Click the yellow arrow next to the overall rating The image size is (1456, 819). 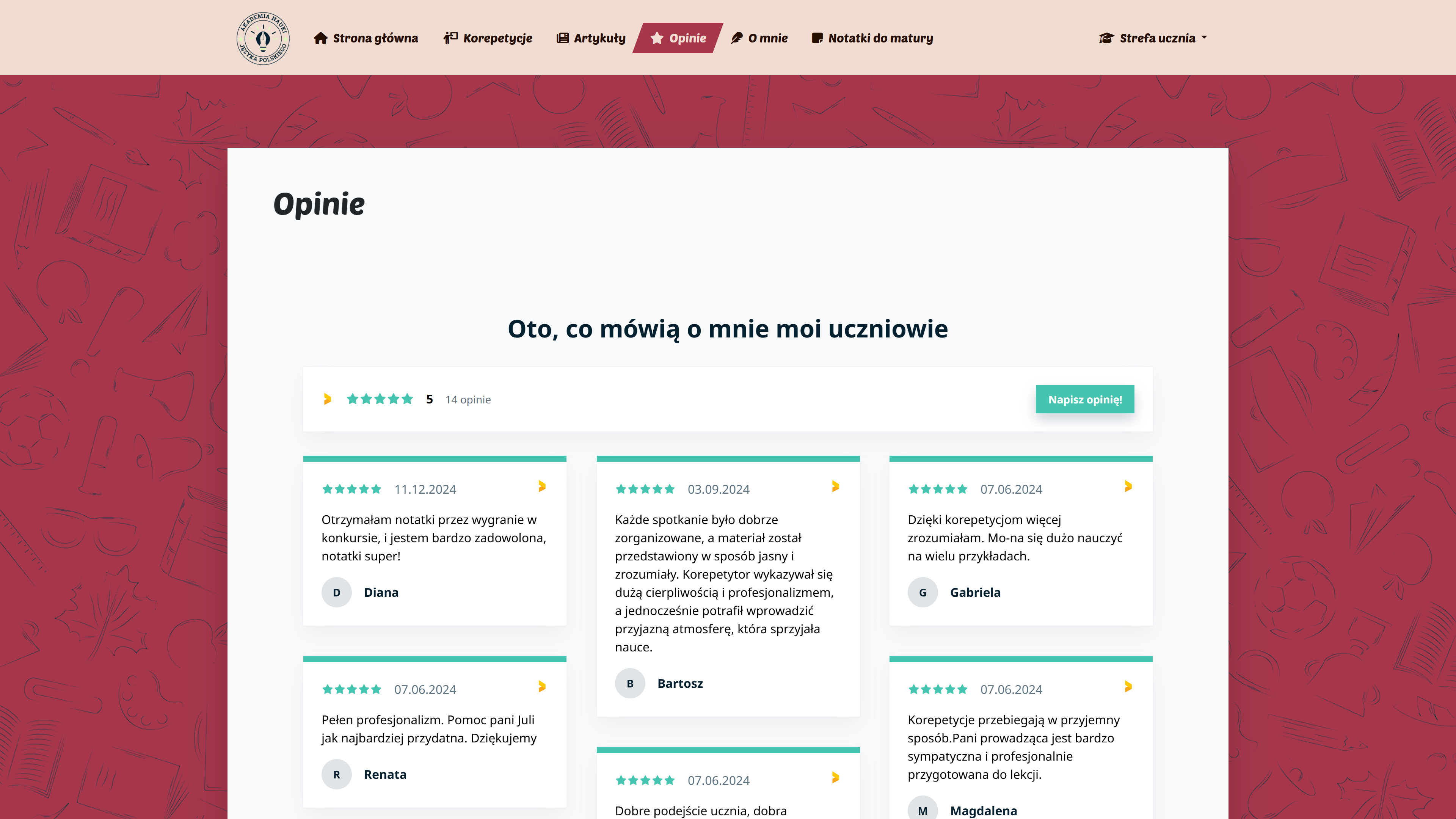click(x=328, y=399)
